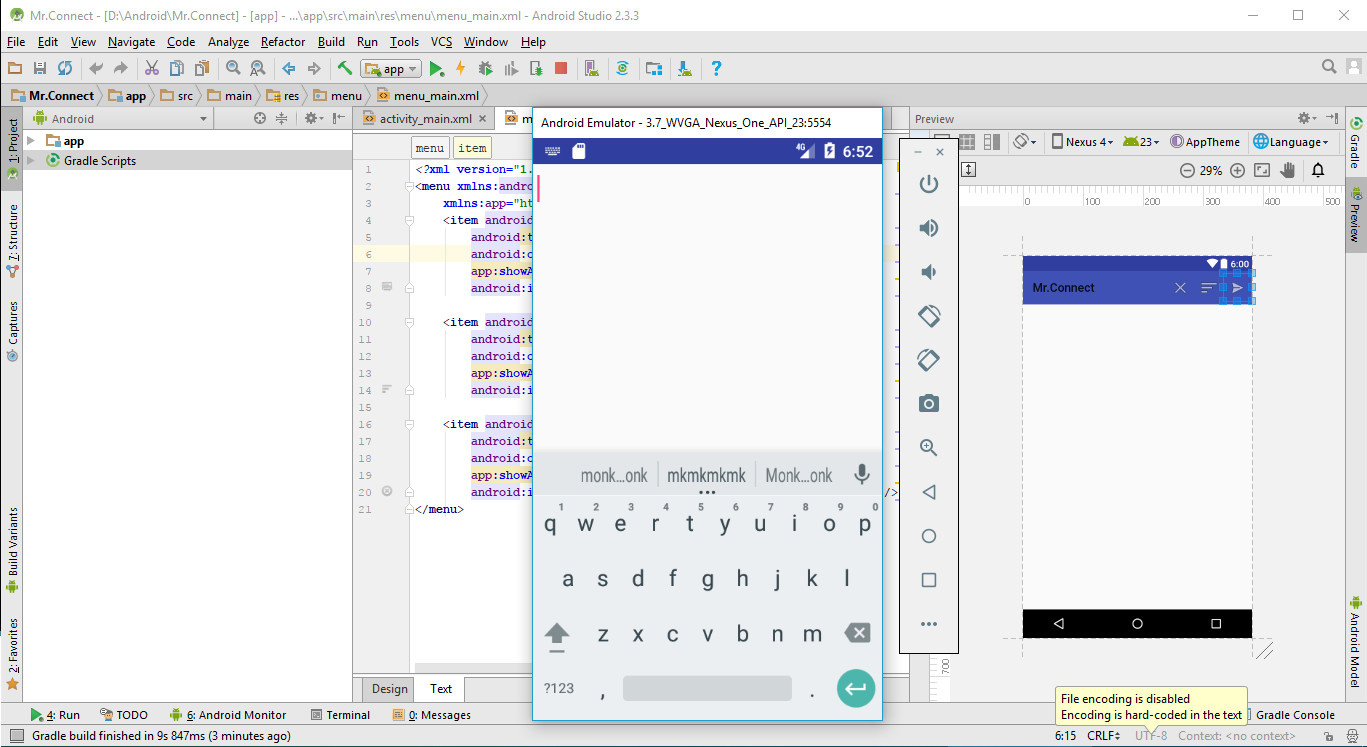Toggle the ?123 symbols key on keyboard

click(x=558, y=689)
